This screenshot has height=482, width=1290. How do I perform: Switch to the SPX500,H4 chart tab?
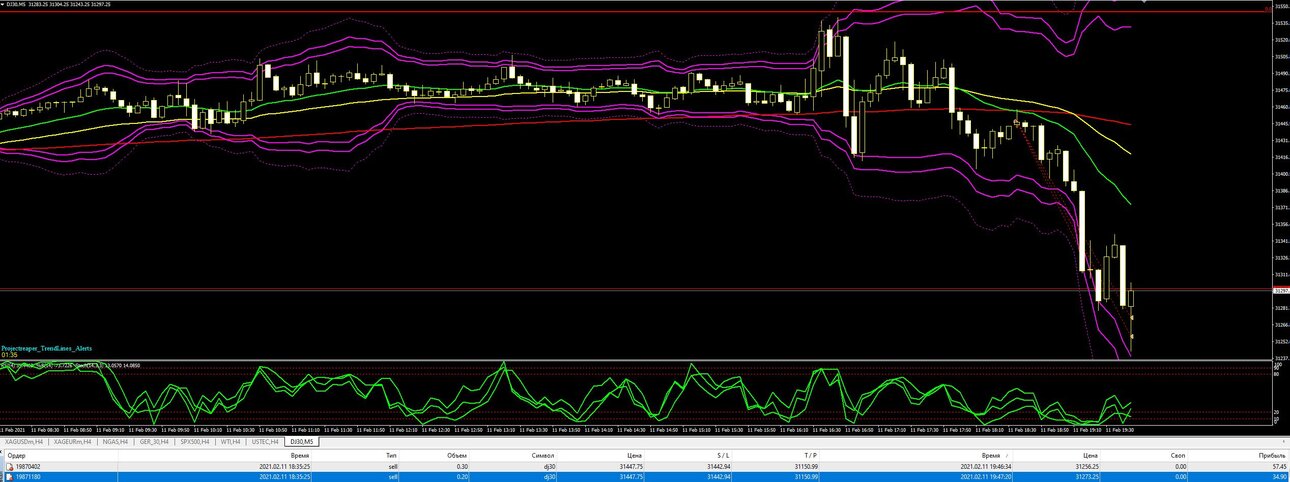coord(194,440)
